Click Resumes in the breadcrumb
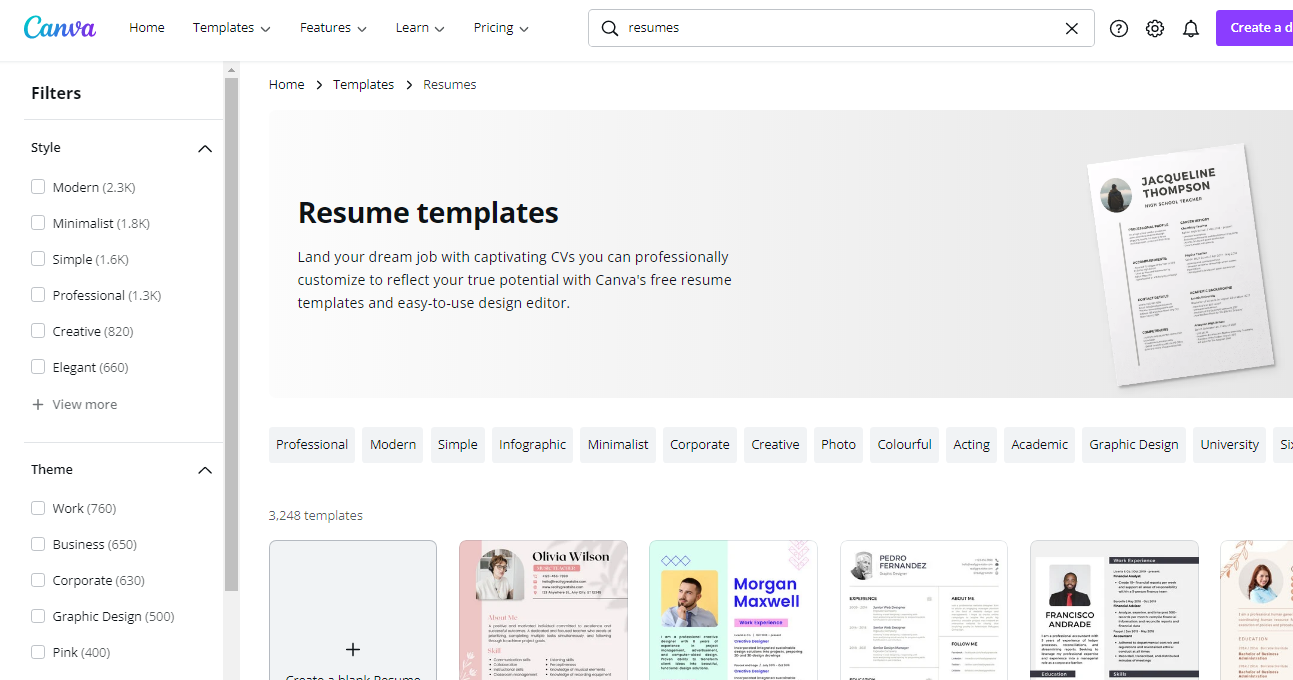This screenshot has height=680, width=1293. tap(450, 85)
